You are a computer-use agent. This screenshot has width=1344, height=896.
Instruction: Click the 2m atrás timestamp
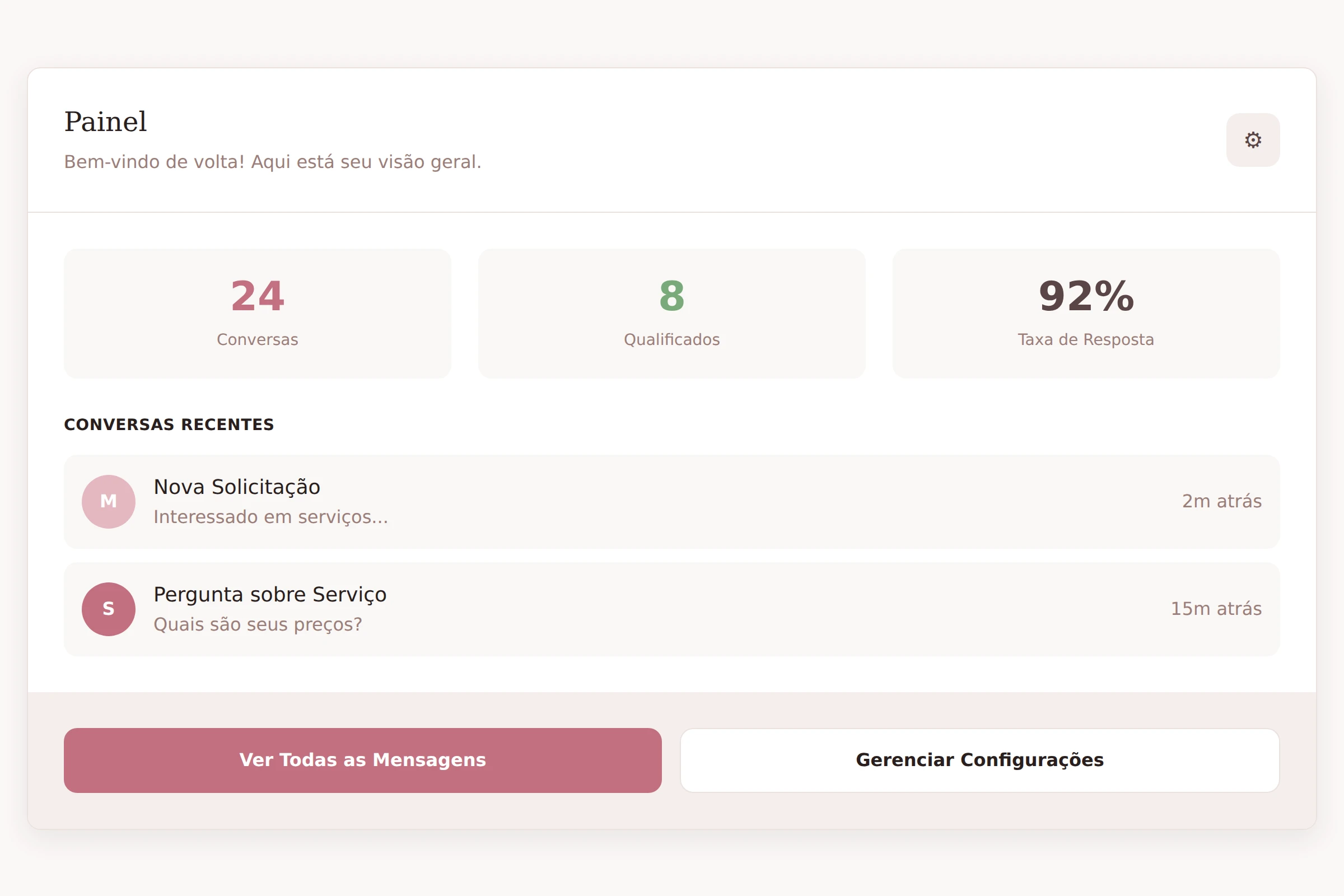(x=1222, y=501)
